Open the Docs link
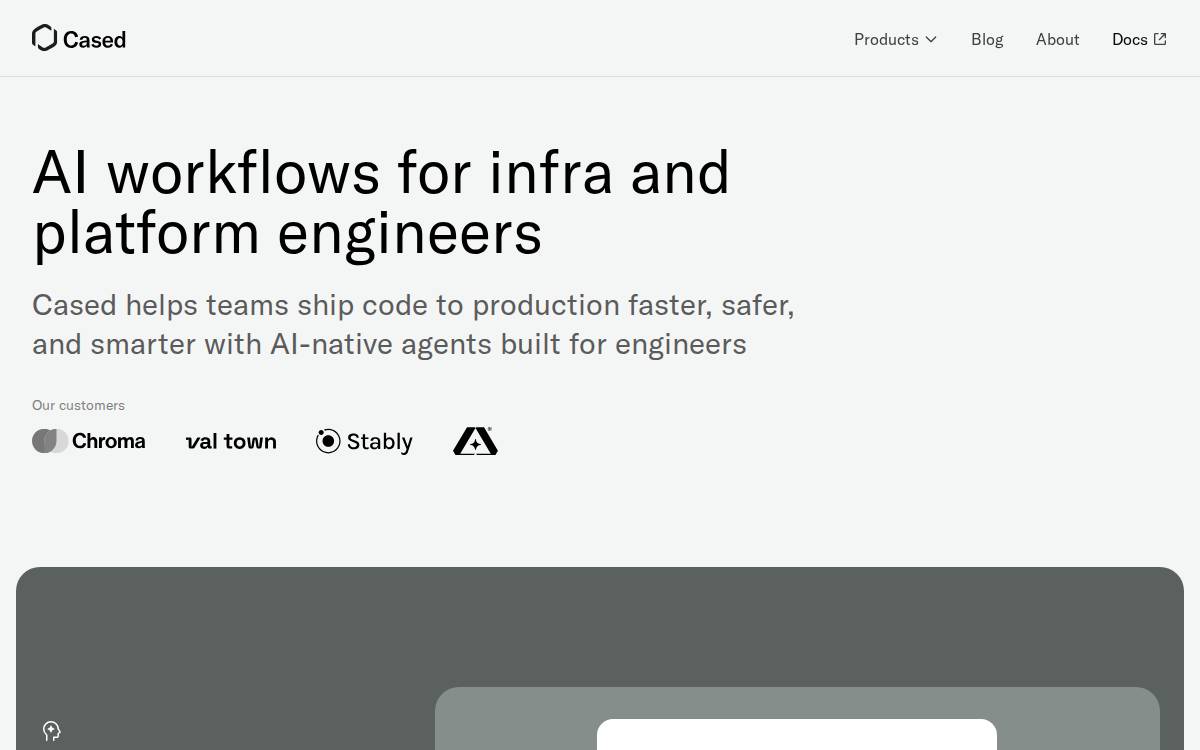The width and height of the screenshot is (1200, 750). coord(1139,39)
